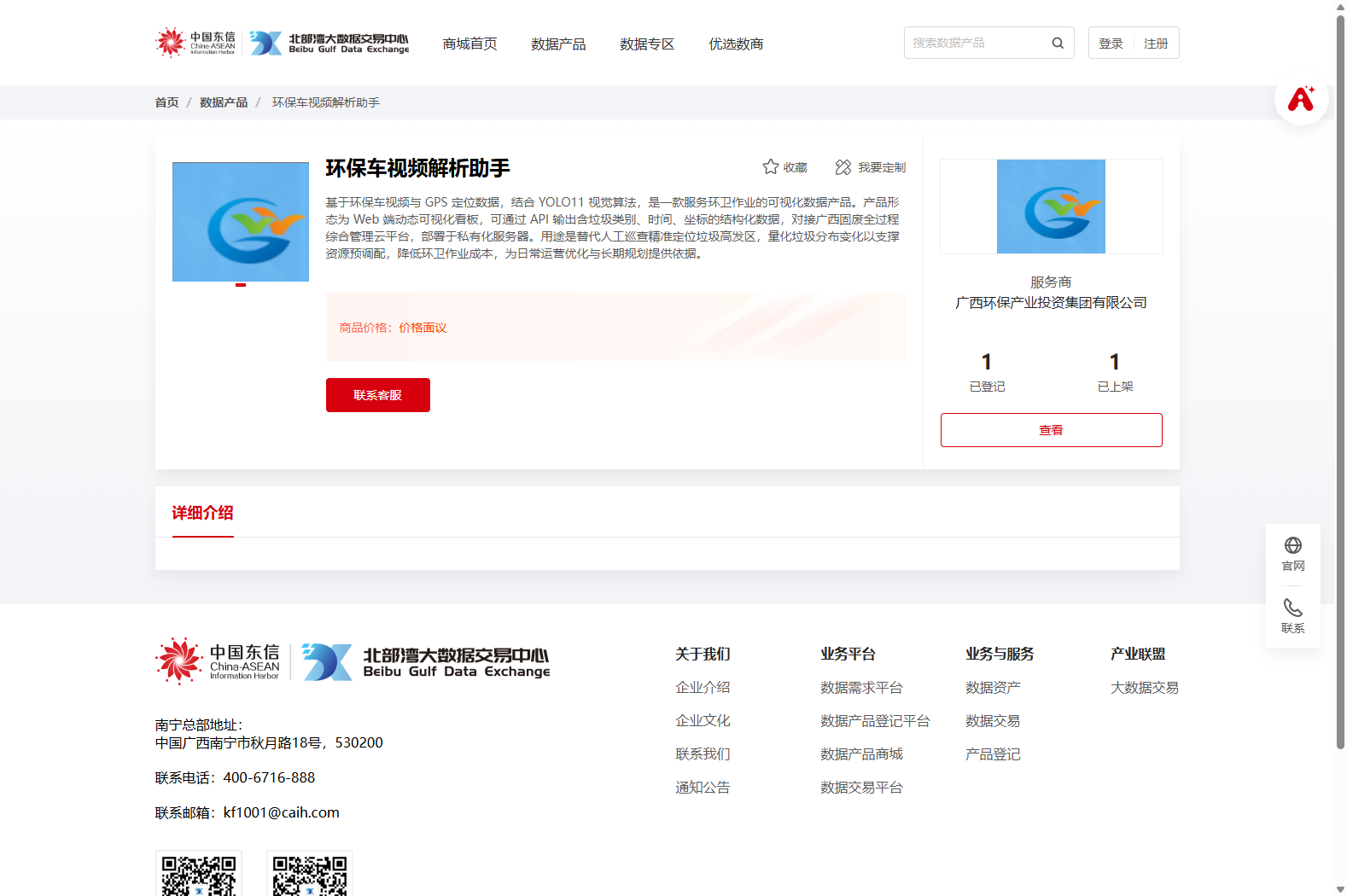The image size is (1347, 896).
Task: Open 通知公告 footer link
Action: [703, 788]
